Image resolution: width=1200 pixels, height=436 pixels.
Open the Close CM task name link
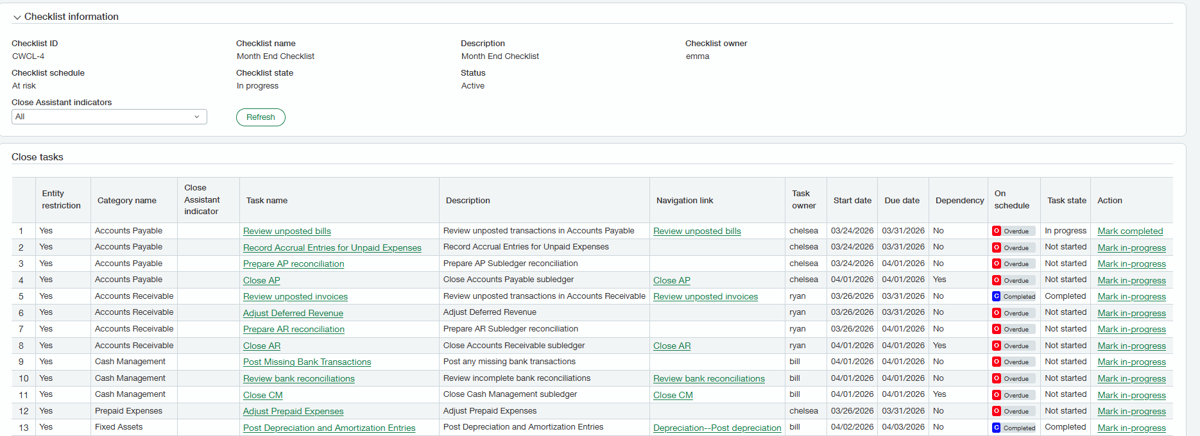262,395
